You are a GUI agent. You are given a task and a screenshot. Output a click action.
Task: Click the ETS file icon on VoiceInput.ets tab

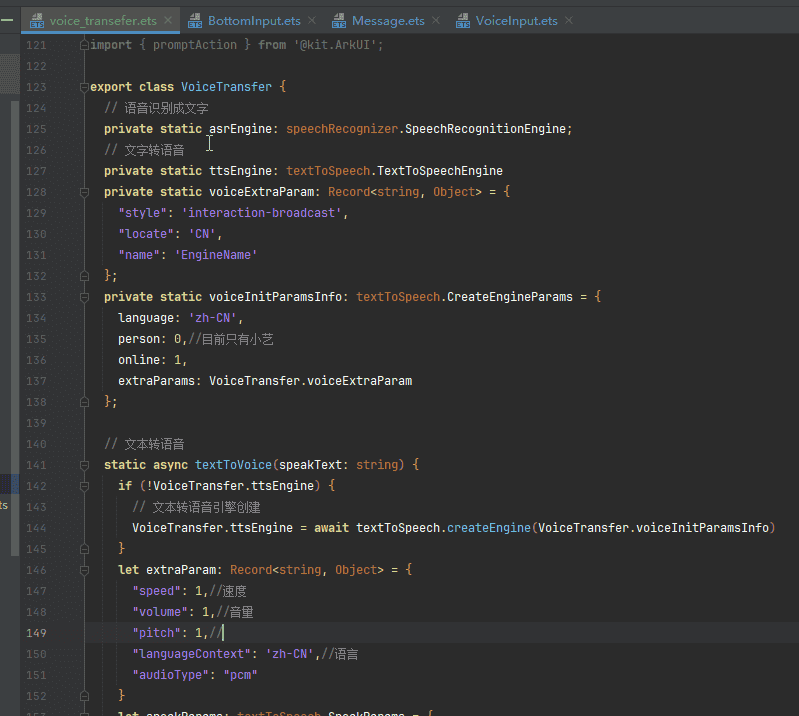coord(463,21)
